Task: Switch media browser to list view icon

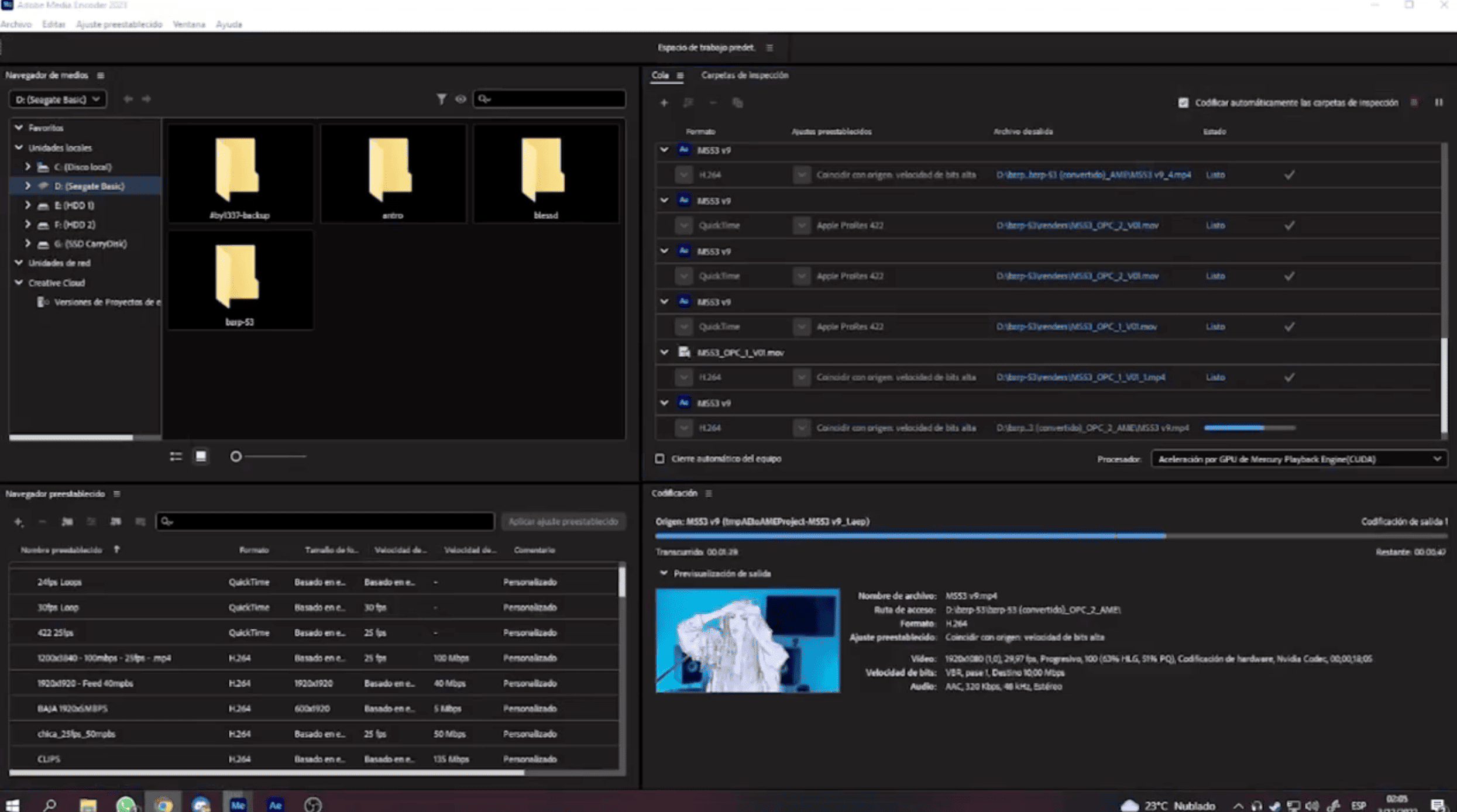Action: pos(176,456)
